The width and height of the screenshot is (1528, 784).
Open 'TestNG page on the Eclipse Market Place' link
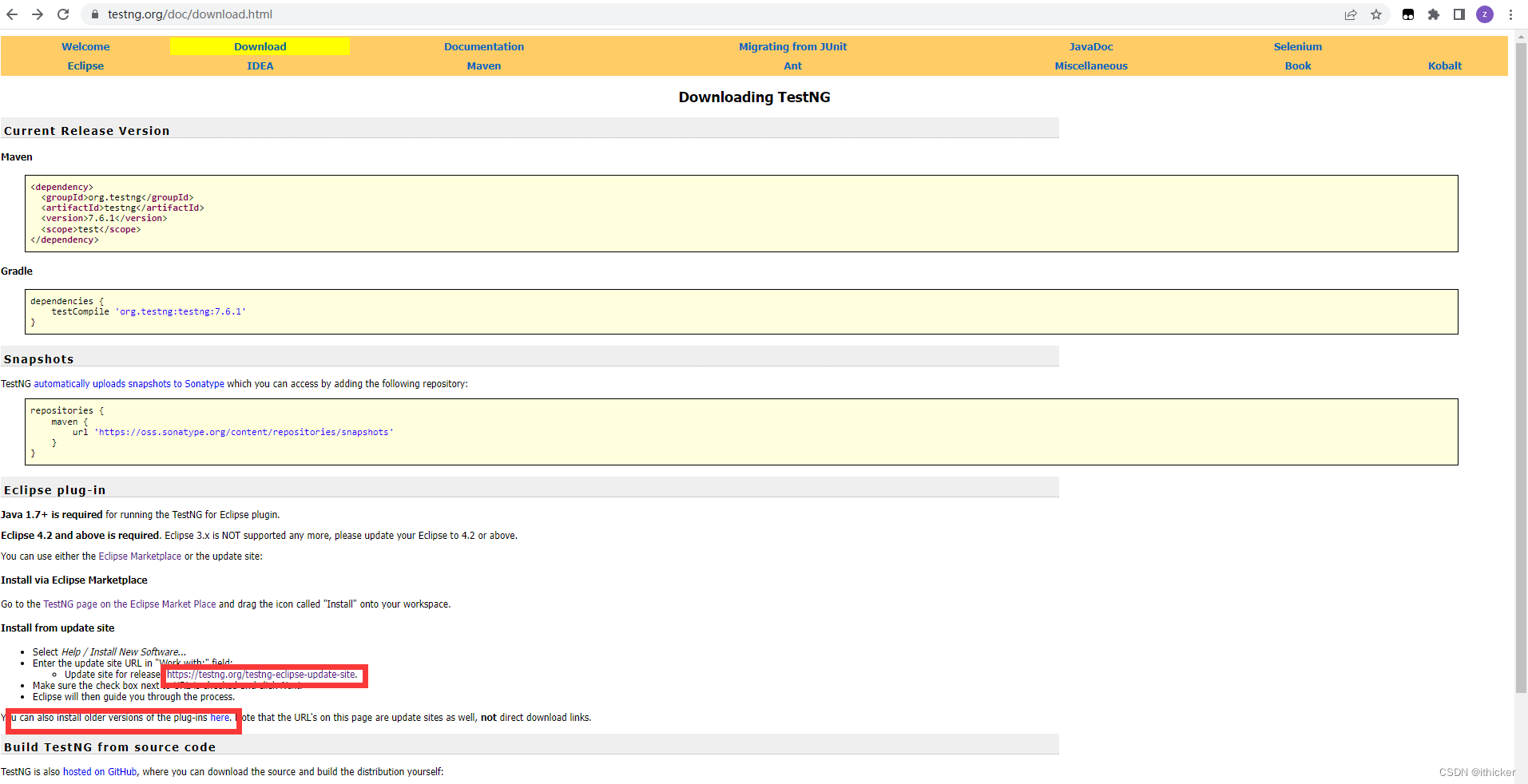pos(129,604)
